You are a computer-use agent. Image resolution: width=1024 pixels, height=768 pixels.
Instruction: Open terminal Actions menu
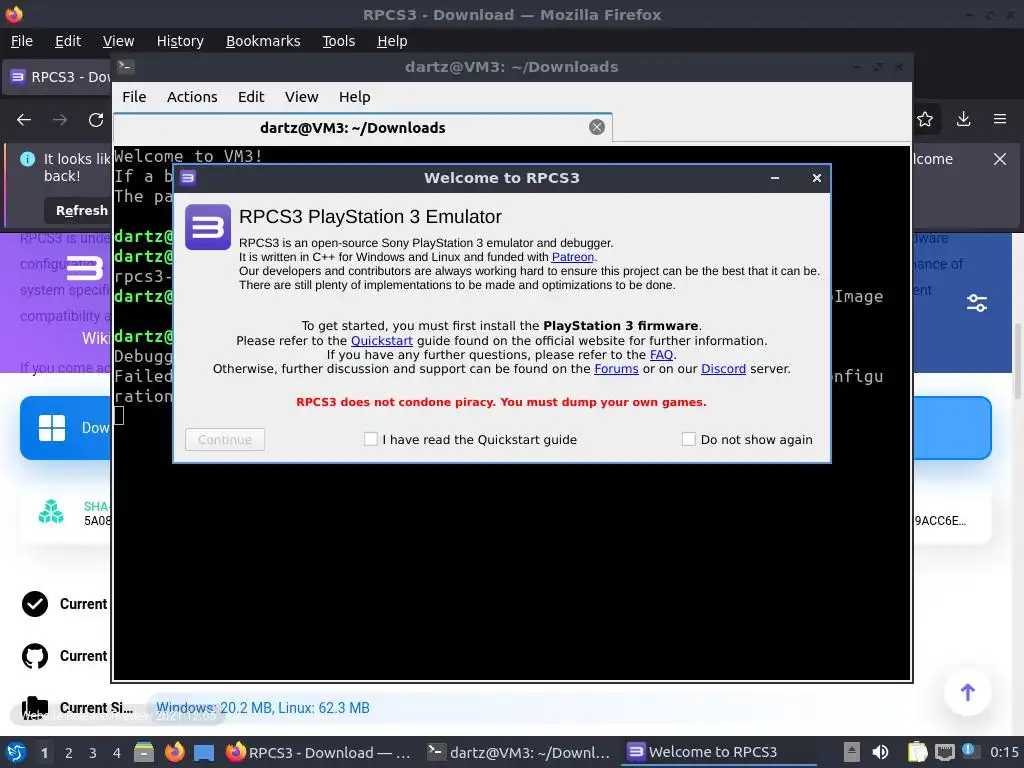point(192,97)
